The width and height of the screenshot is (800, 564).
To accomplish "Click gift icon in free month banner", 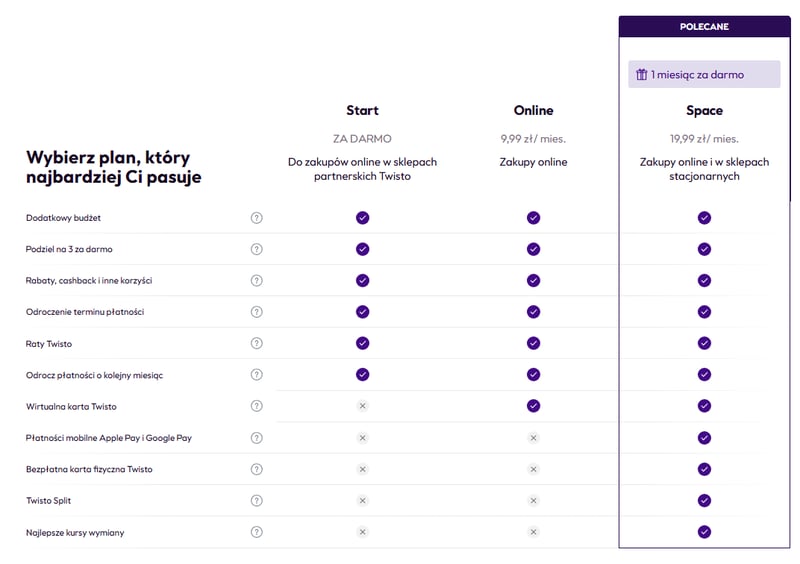I will tap(641, 75).
